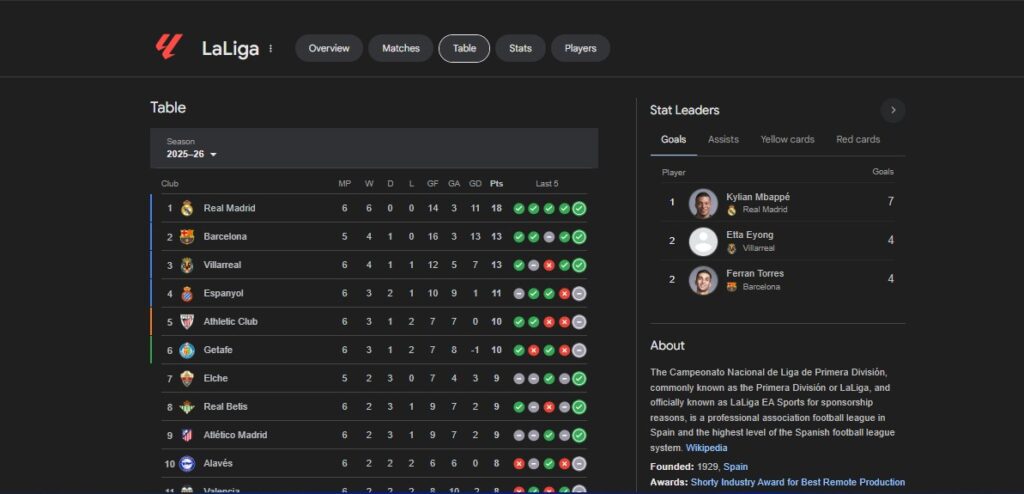Click the LaLiga logo icon

click(167, 47)
